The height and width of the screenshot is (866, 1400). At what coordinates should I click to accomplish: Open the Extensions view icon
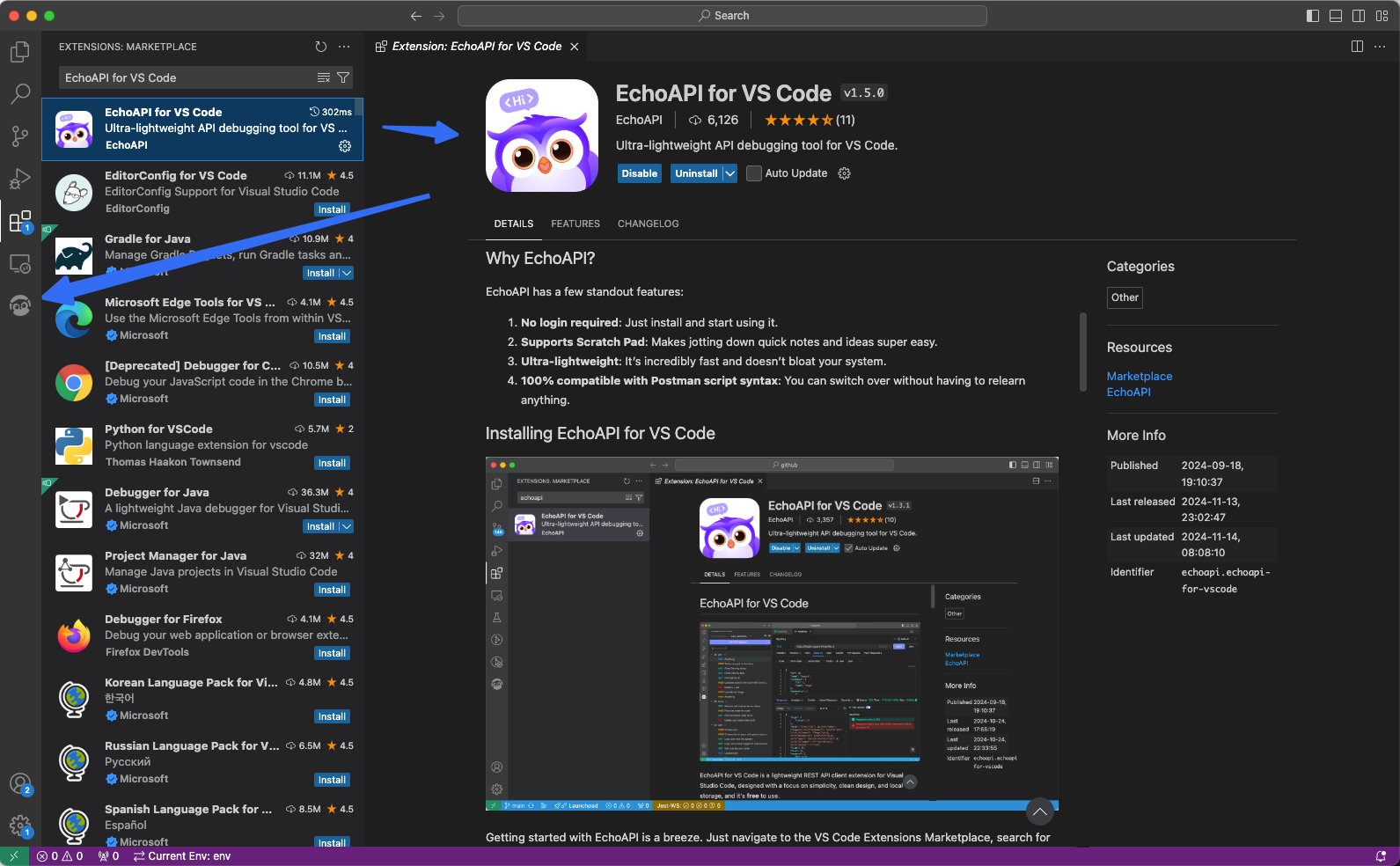20,221
